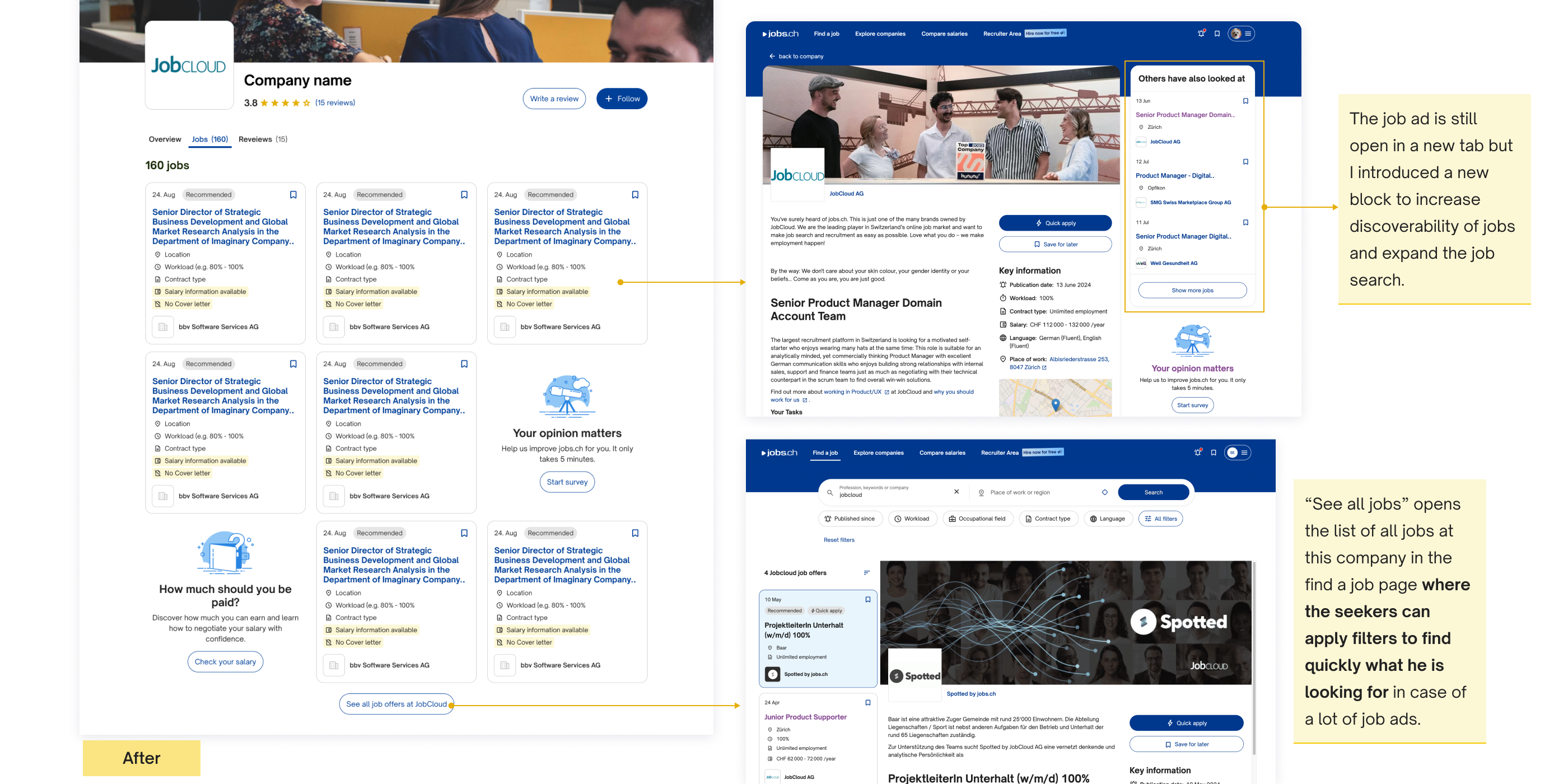
Task: Open the Contract type filter dropdown
Action: click(x=1048, y=519)
